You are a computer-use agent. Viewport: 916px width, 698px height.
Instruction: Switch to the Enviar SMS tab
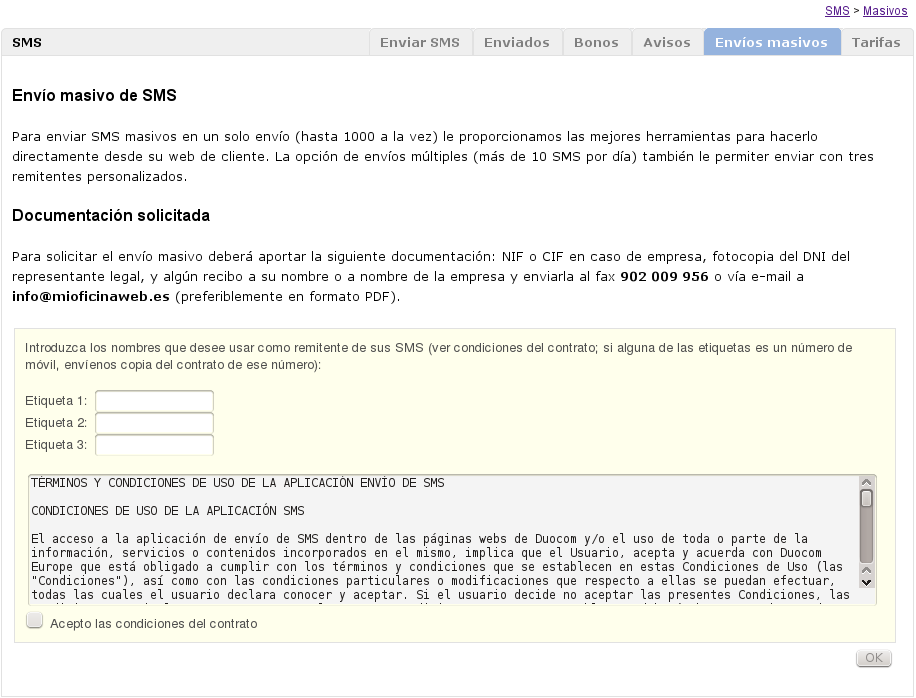tap(420, 43)
